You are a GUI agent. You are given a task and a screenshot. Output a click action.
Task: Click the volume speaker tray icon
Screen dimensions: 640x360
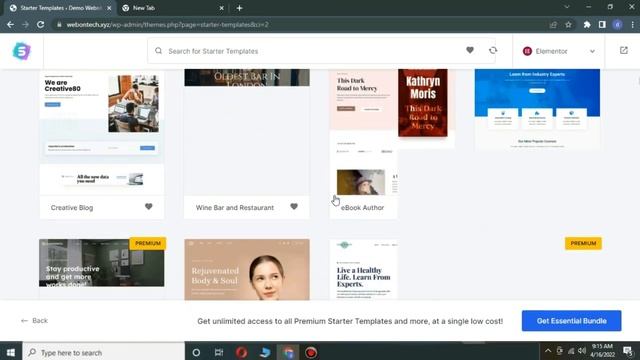coord(582,351)
